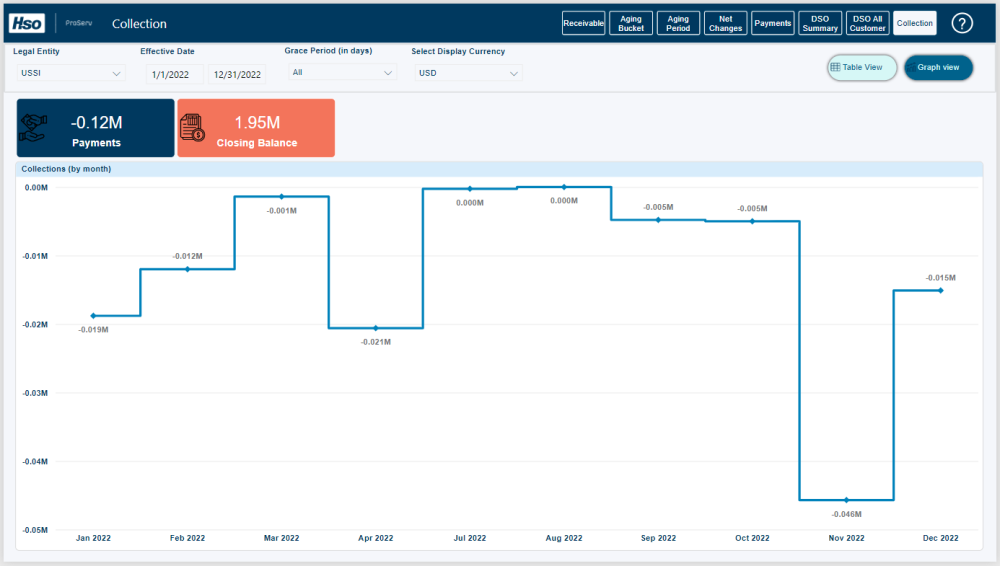This screenshot has height=566, width=1000.
Task: Click the end date field 12/31/2022
Action: (237, 75)
